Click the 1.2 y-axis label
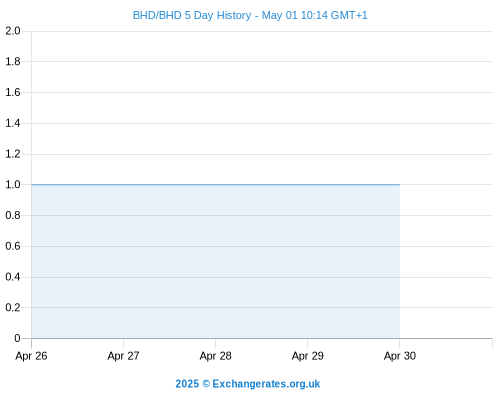The image size is (495, 400). click(13, 154)
